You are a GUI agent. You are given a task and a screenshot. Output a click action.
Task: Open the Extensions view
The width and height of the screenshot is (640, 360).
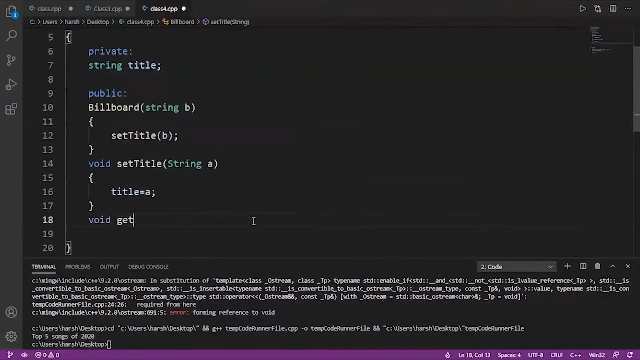11,109
